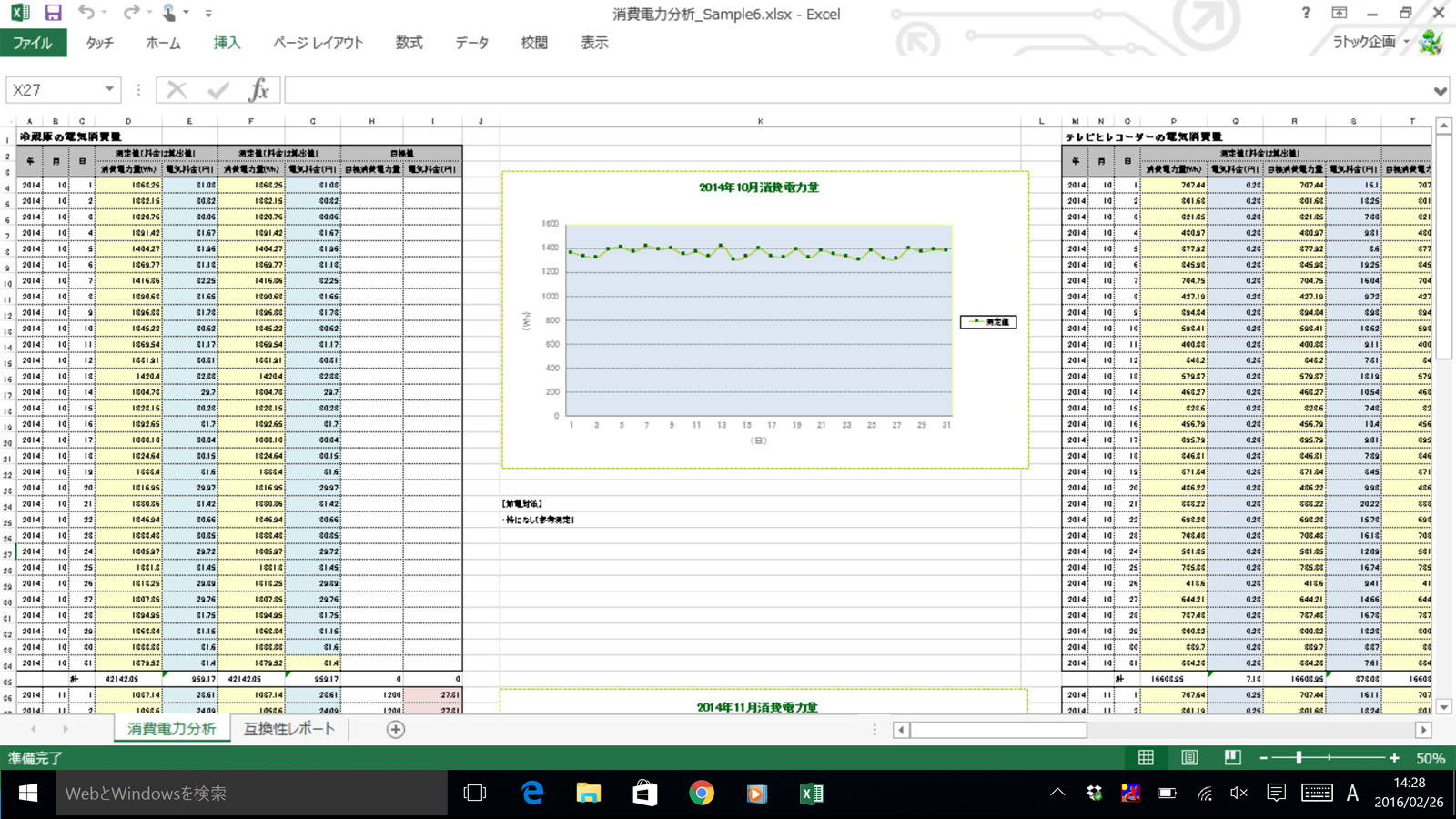This screenshot has height=819, width=1456.
Task: Switch to the ホーム ribbon tab
Action: pyautogui.click(x=163, y=43)
